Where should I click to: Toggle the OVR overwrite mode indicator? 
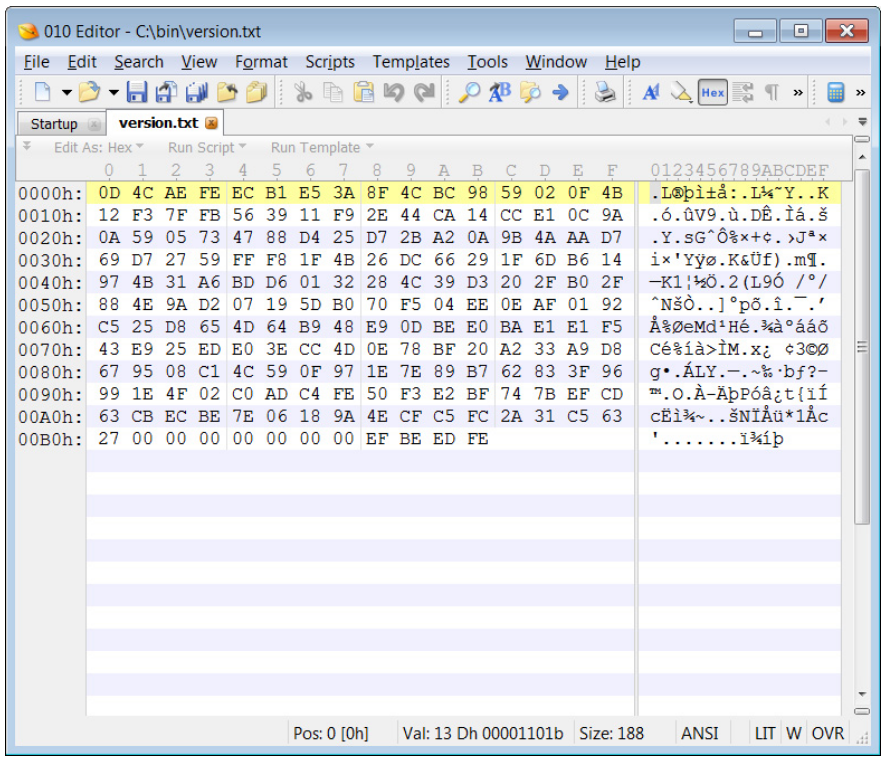tap(827, 734)
